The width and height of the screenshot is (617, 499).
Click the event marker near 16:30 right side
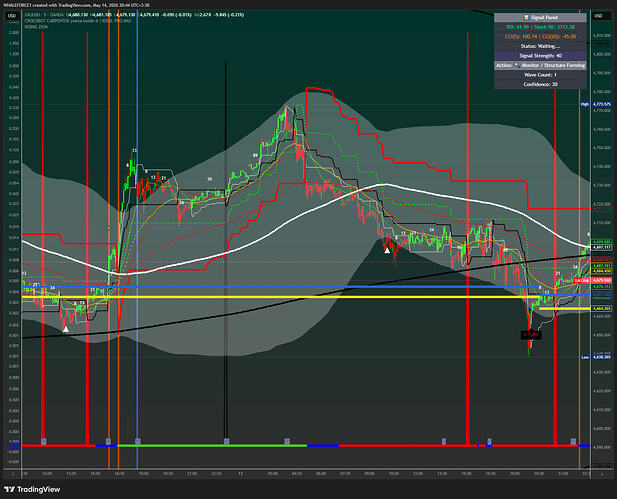click(x=489, y=442)
